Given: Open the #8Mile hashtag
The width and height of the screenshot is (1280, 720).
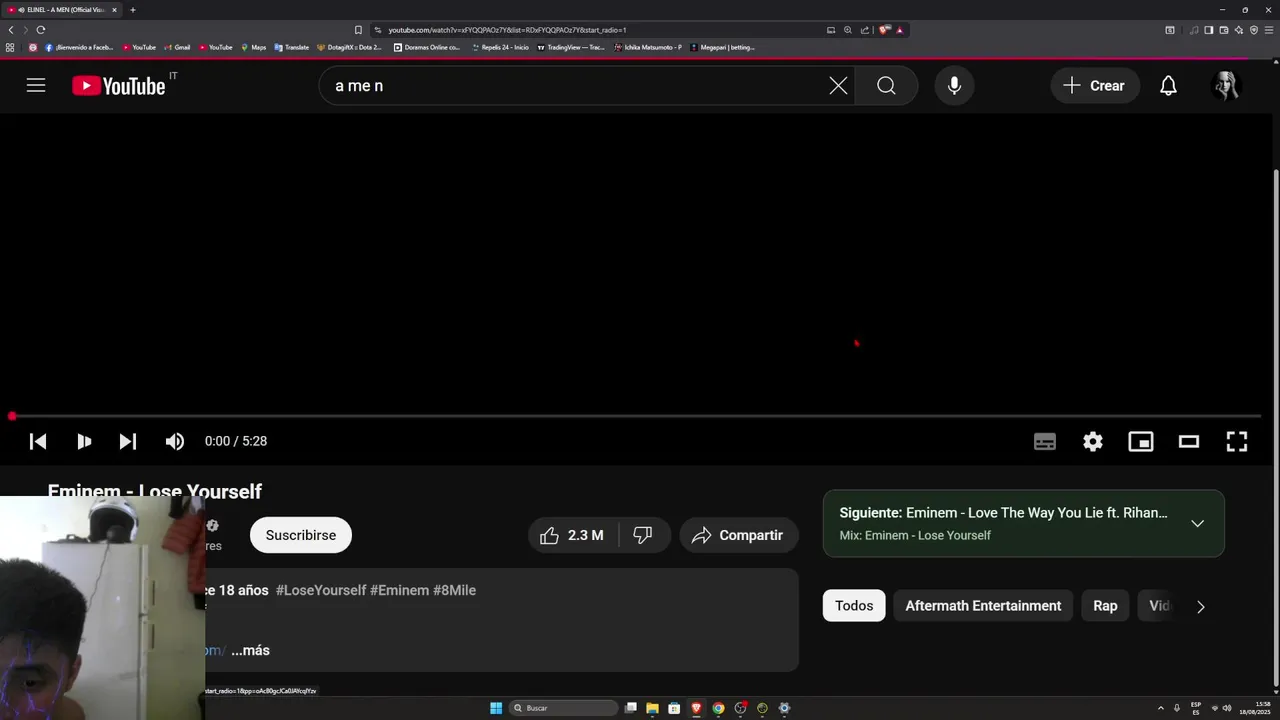Looking at the screenshot, I should click(x=454, y=590).
